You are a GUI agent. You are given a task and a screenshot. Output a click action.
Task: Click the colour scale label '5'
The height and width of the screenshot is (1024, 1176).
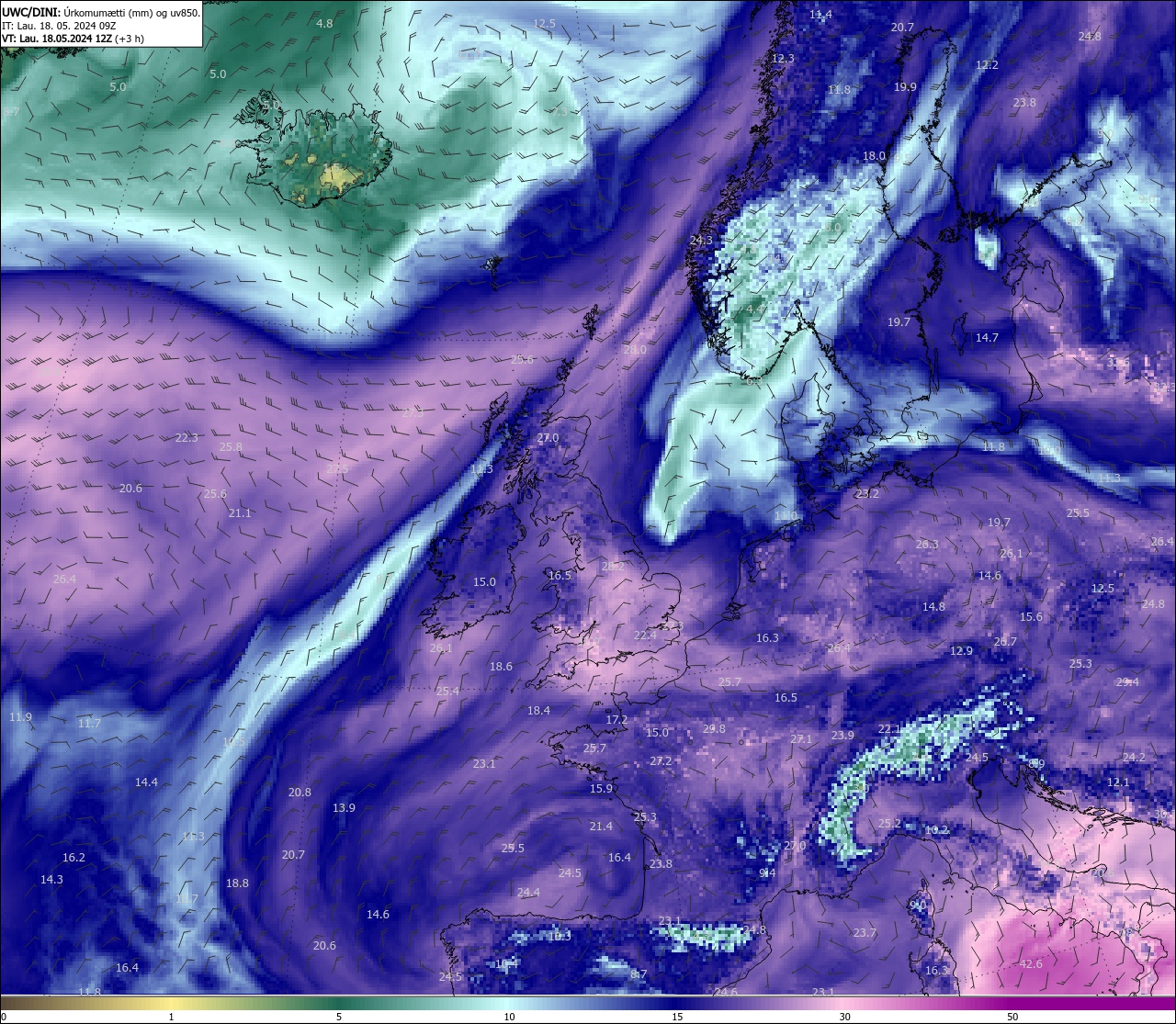[x=339, y=1017]
